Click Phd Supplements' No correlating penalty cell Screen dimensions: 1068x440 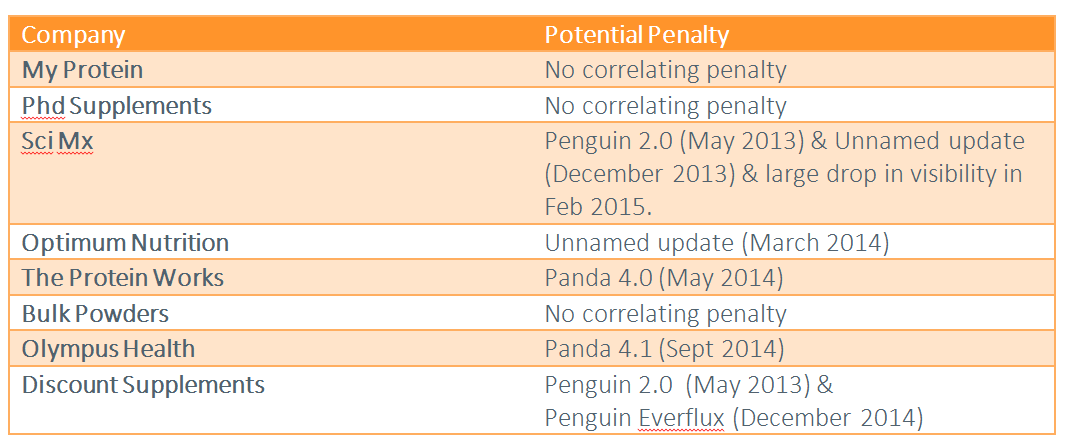[x=796, y=106]
